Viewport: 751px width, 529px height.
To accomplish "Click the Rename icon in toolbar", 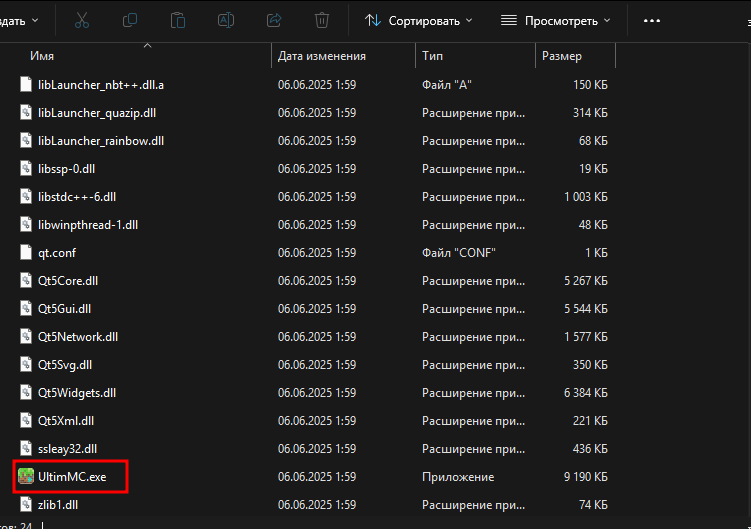I will [226, 20].
